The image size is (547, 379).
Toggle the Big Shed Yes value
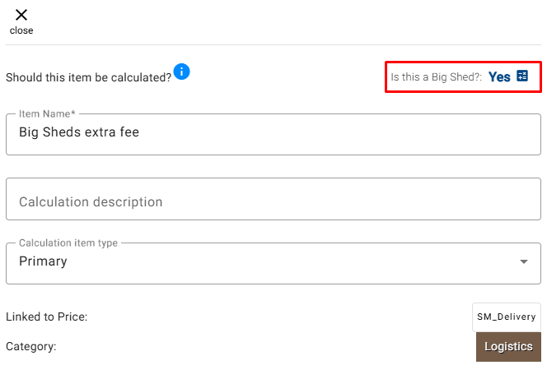[x=499, y=77]
